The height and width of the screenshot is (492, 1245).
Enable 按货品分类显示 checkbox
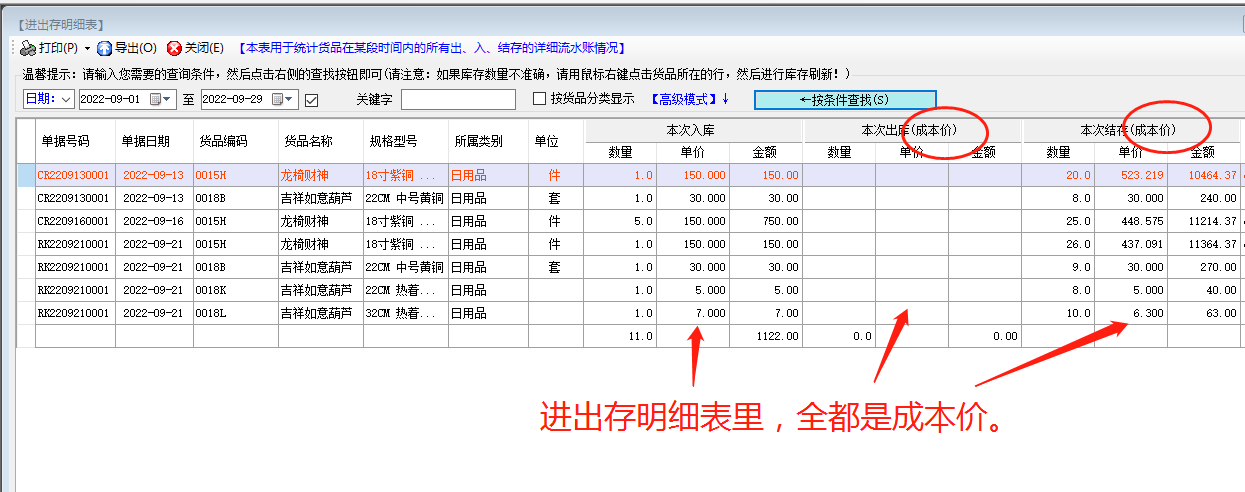click(x=540, y=99)
